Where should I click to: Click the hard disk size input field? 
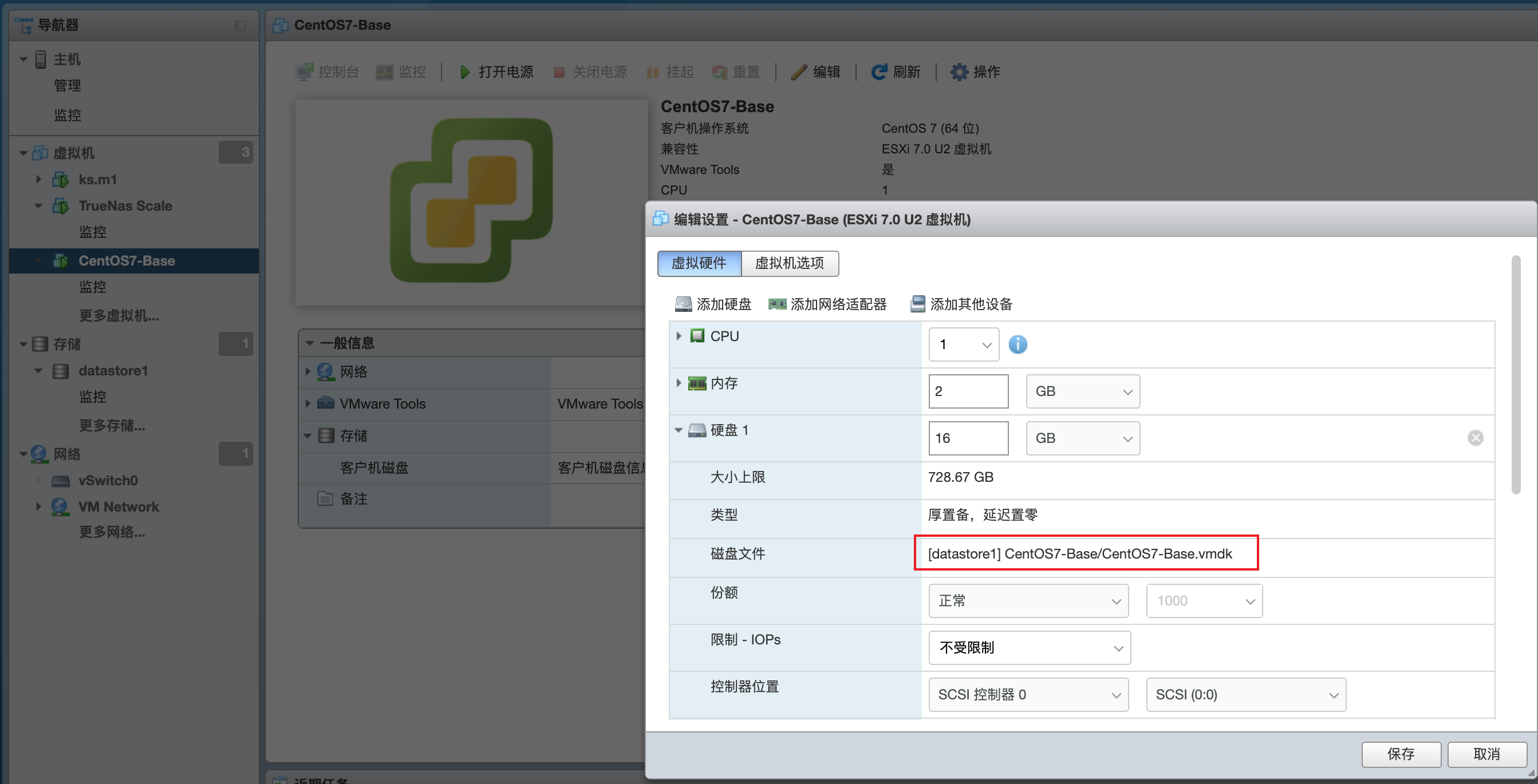pyautogui.click(x=968, y=438)
